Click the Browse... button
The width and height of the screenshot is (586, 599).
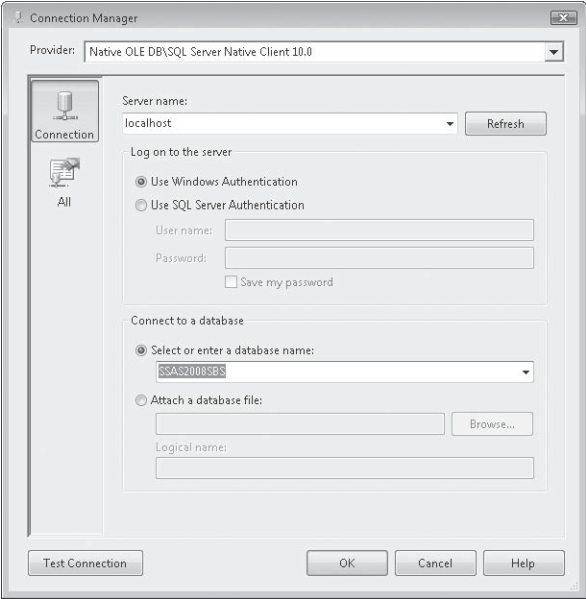point(492,424)
